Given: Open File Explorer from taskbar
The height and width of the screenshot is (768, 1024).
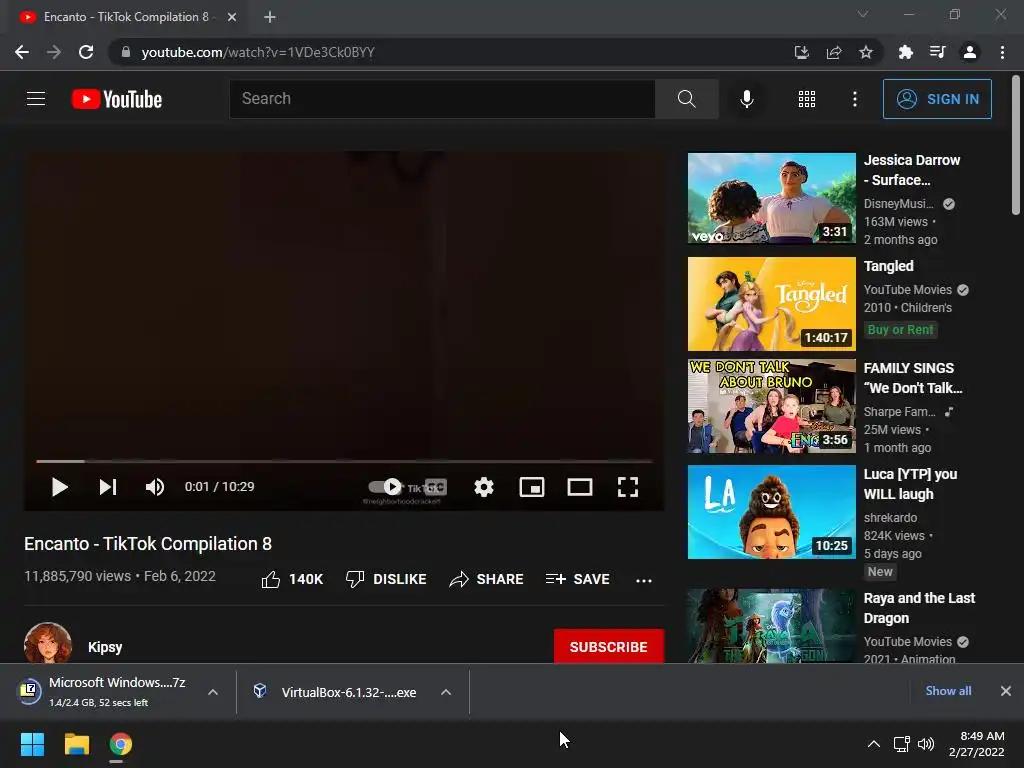Looking at the screenshot, I should pos(76,744).
